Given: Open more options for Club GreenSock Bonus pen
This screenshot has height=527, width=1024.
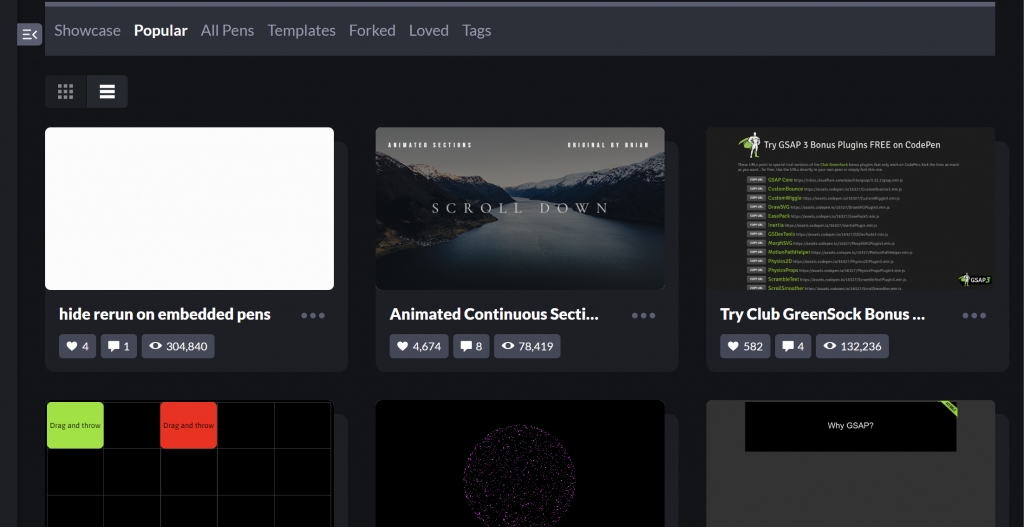Looking at the screenshot, I should pyautogui.click(x=974, y=315).
